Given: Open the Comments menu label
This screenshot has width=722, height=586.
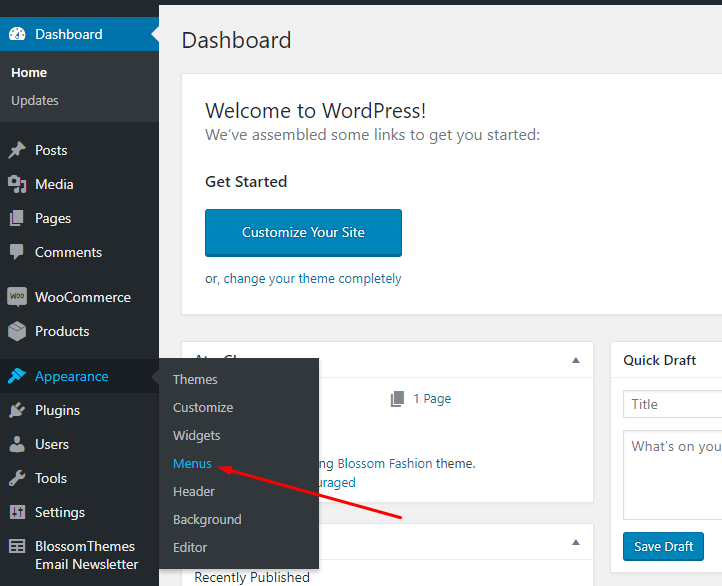Looking at the screenshot, I should [x=69, y=252].
